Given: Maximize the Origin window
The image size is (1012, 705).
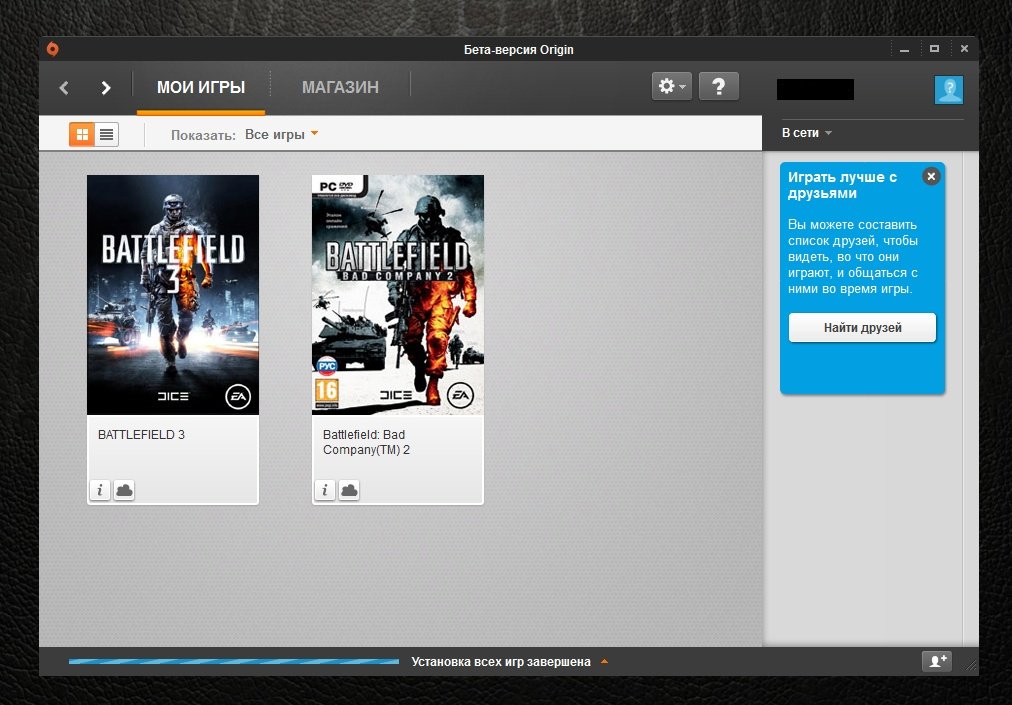Looking at the screenshot, I should 934,49.
